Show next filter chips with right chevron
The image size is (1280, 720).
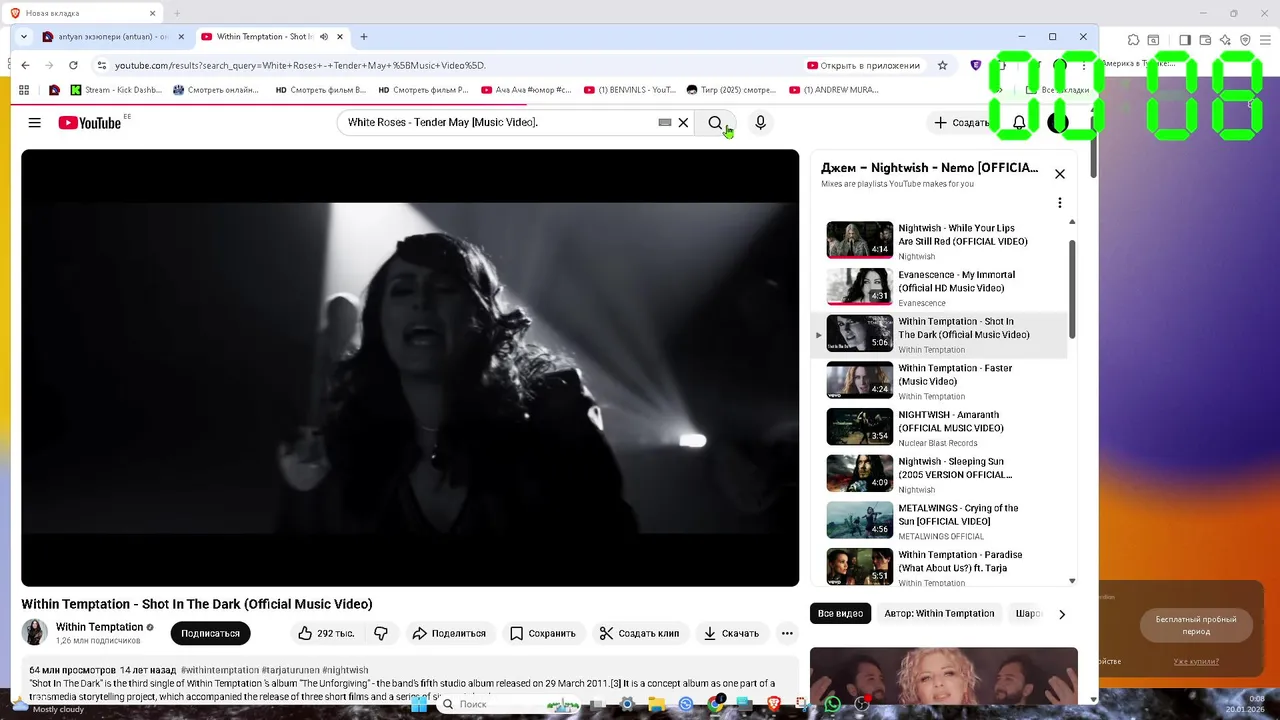1062,614
